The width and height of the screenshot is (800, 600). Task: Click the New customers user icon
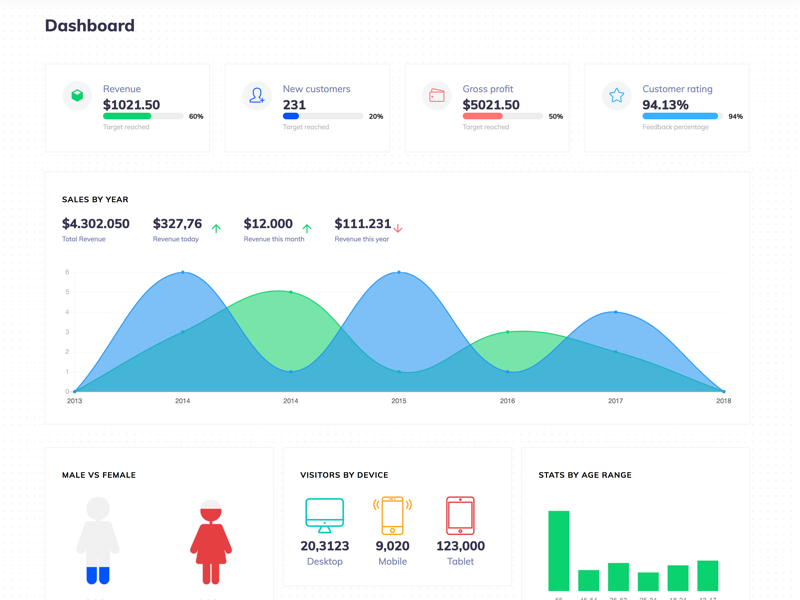pyautogui.click(x=257, y=95)
